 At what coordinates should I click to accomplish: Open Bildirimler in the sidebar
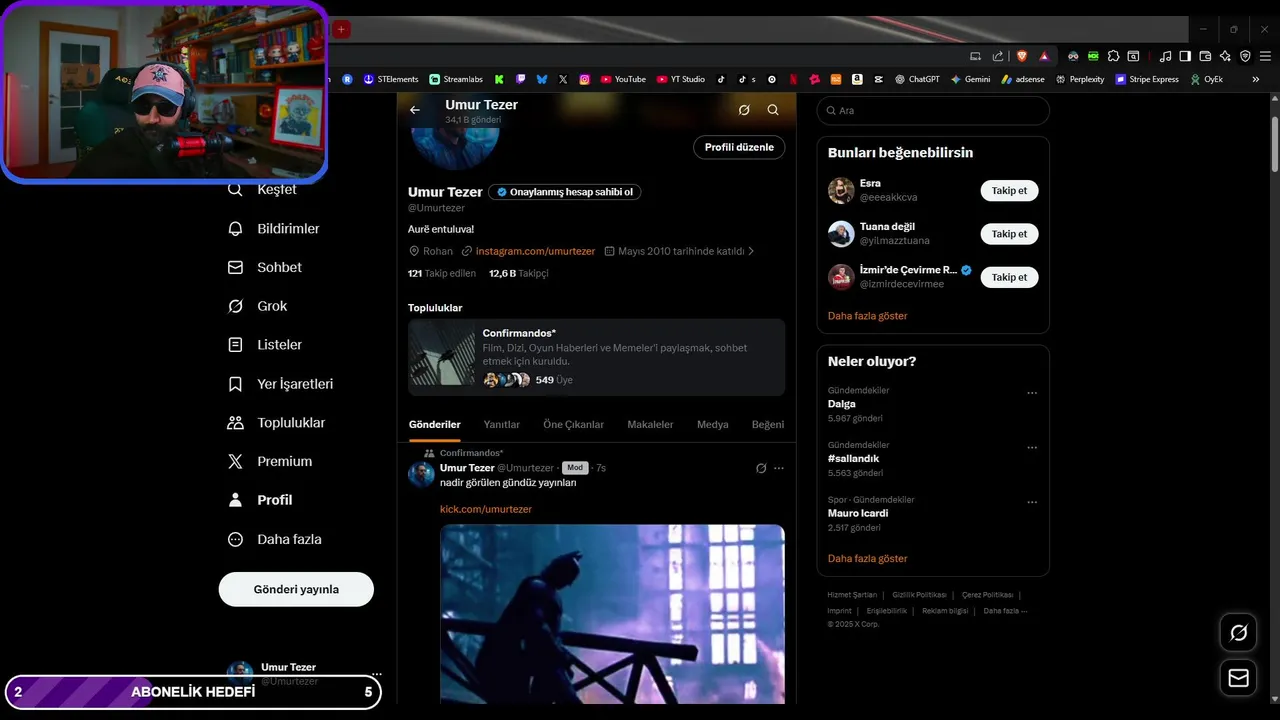(x=274, y=228)
